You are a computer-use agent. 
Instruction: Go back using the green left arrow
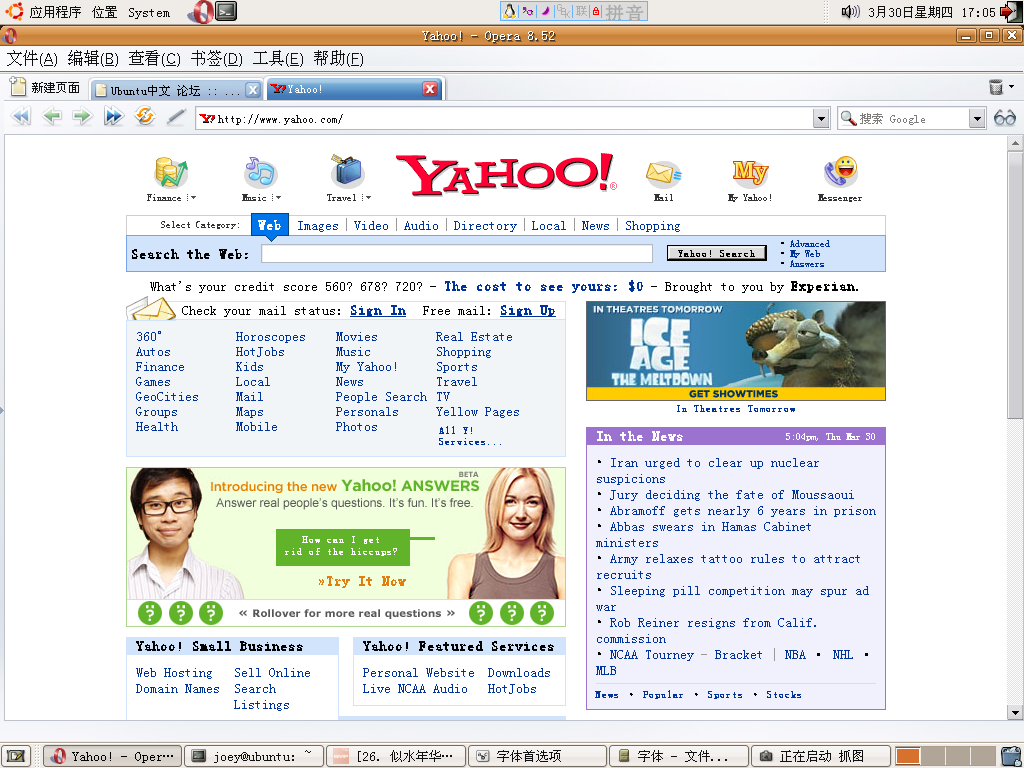(x=52, y=117)
